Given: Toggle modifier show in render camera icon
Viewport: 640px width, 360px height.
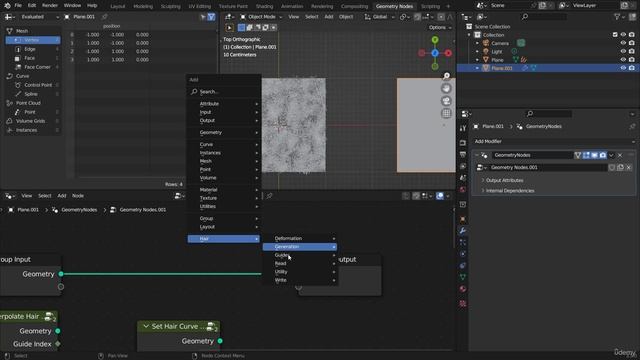Looking at the screenshot, I should coord(603,155).
